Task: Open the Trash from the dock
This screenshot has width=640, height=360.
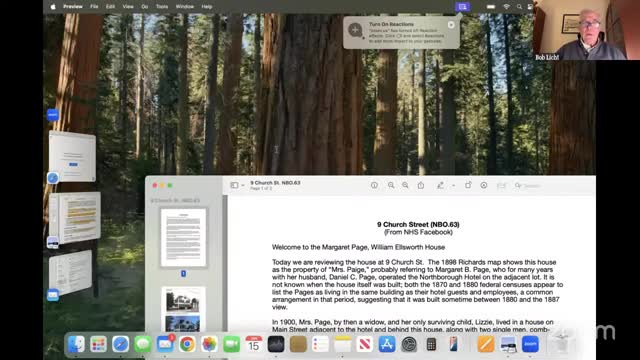Action: pyautogui.click(x=561, y=344)
